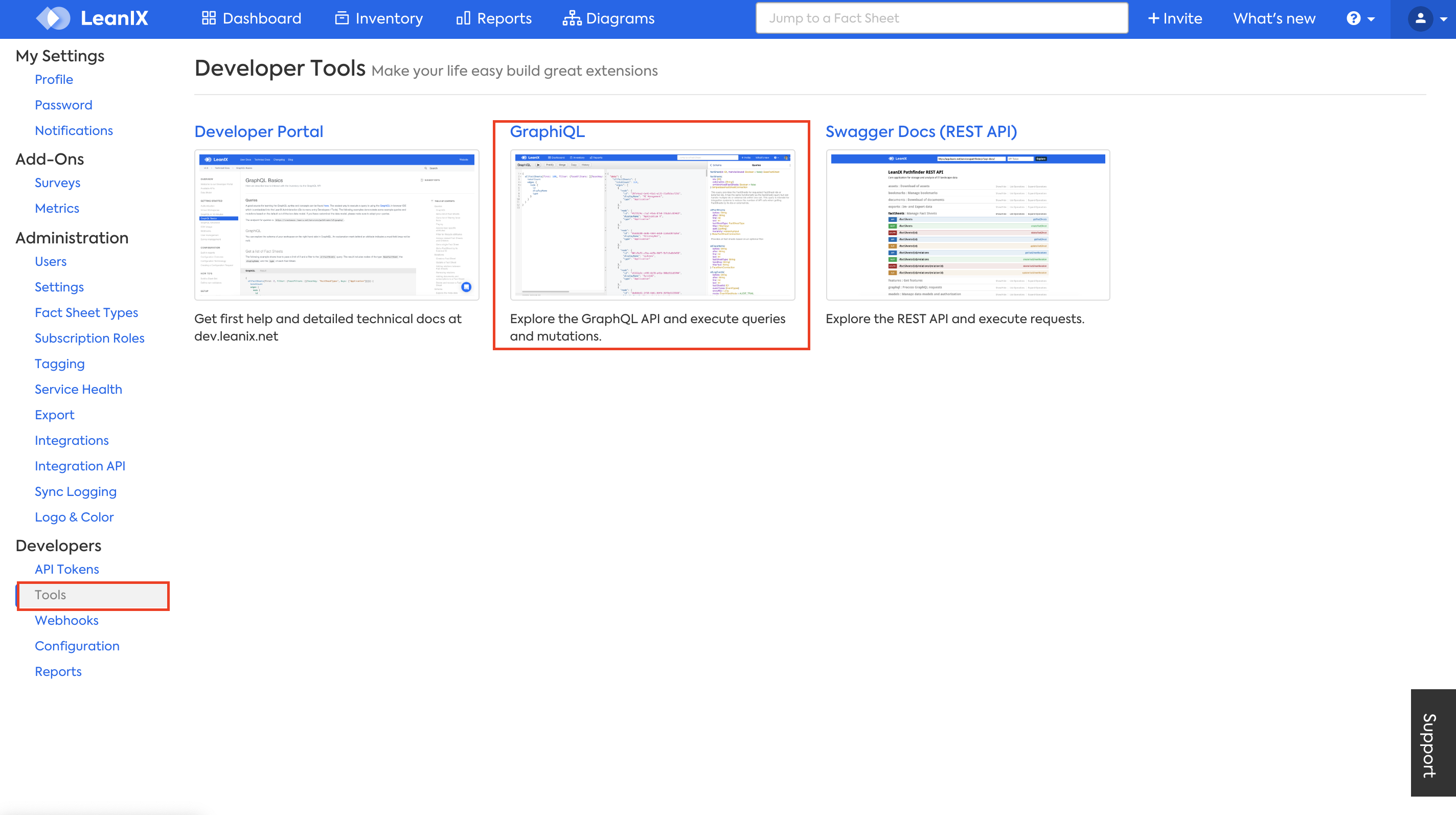Expand the user account dropdown arrow
Screen dimensions: 1456x815
coord(1444,18)
